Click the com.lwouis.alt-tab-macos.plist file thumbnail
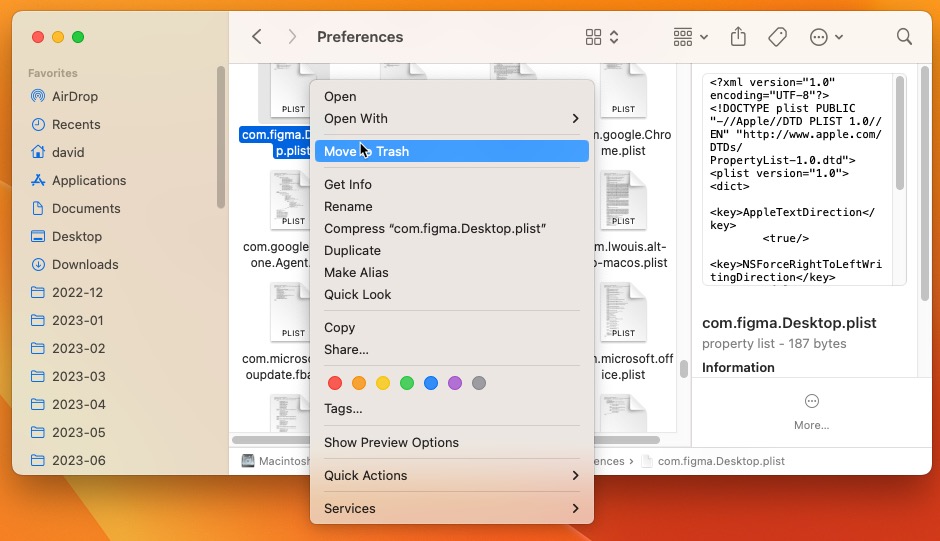This screenshot has height=541, width=940. (623, 200)
